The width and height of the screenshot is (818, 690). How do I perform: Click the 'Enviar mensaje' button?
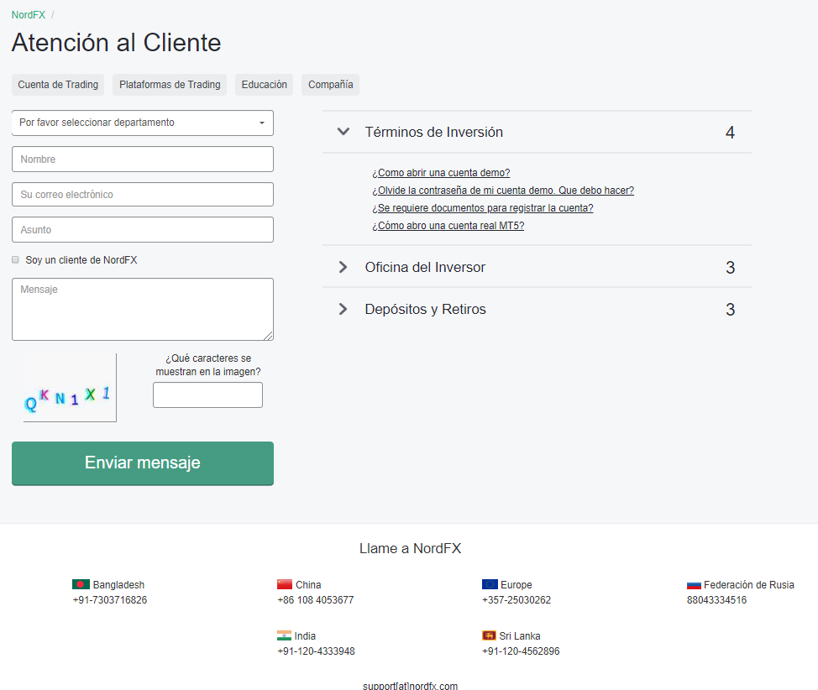(x=142, y=463)
